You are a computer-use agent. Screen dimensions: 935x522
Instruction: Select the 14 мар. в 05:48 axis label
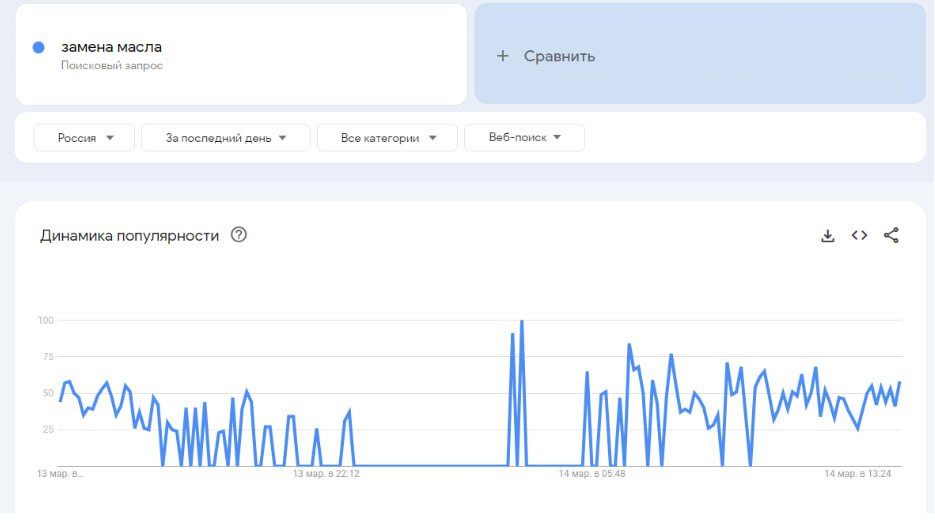(x=592, y=474)
